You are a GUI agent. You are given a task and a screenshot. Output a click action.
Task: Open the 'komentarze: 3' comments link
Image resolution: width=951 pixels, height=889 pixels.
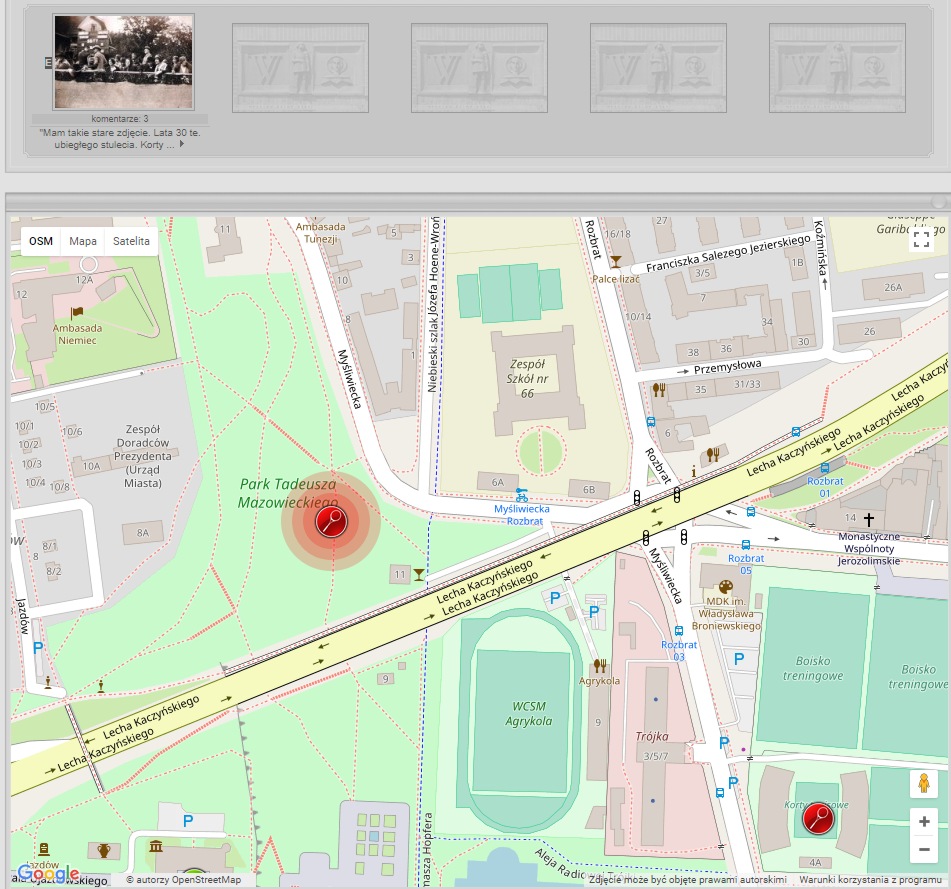pos(119,120)
